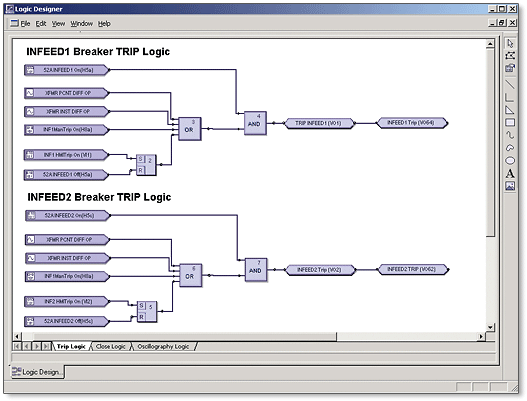527x401 pixels.
Task: Select SR latch block number 5
Action: [x=147, y=312]
